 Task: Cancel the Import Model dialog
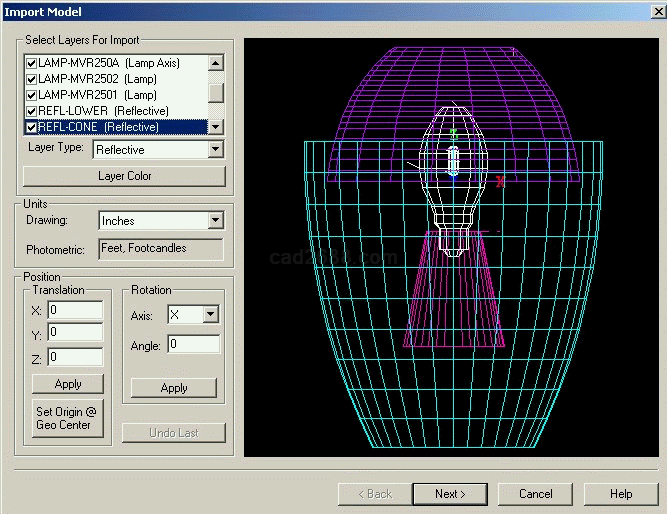(536, 494)
